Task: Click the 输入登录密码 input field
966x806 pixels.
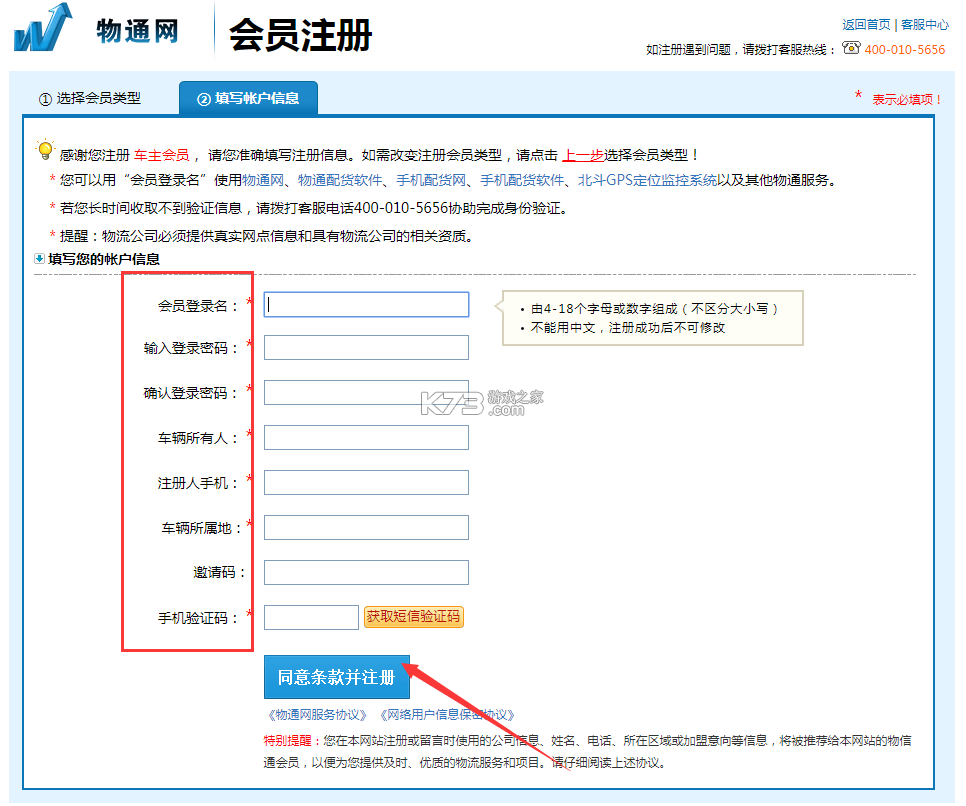Action: tap(367, 348)
